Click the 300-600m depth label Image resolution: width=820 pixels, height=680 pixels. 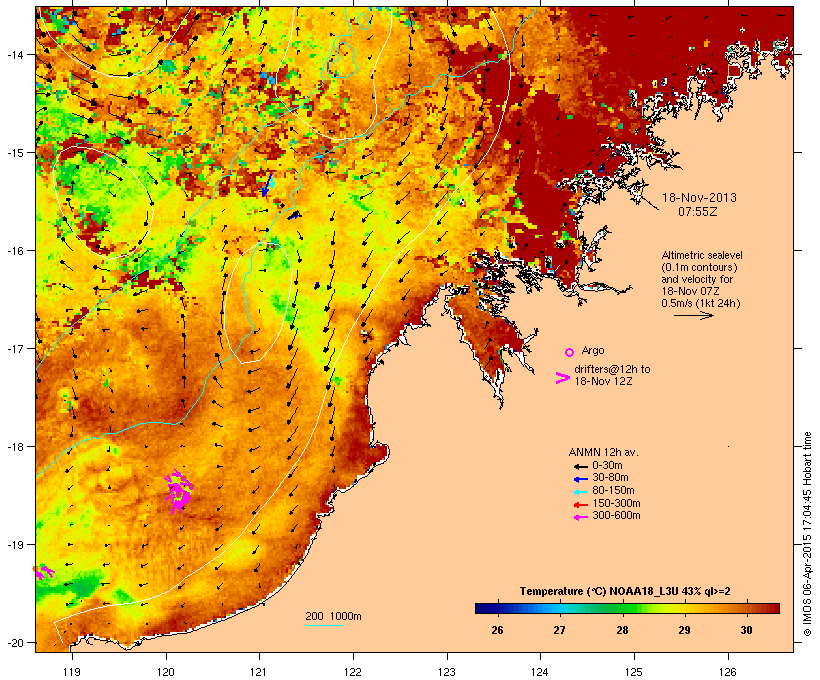(x=616, y=516)
